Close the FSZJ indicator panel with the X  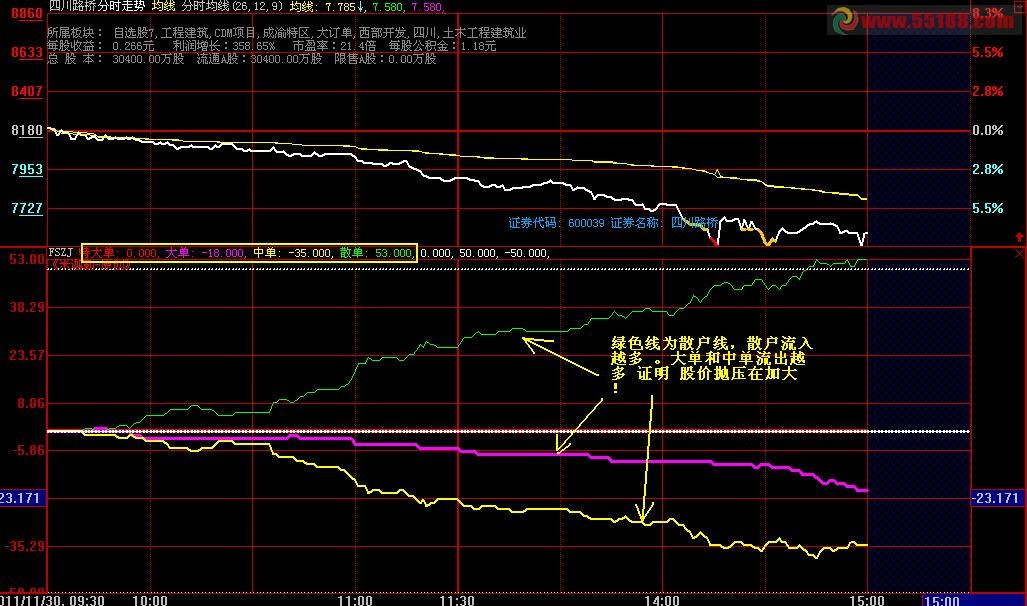pyautogui.click(x=1019, y=254)
